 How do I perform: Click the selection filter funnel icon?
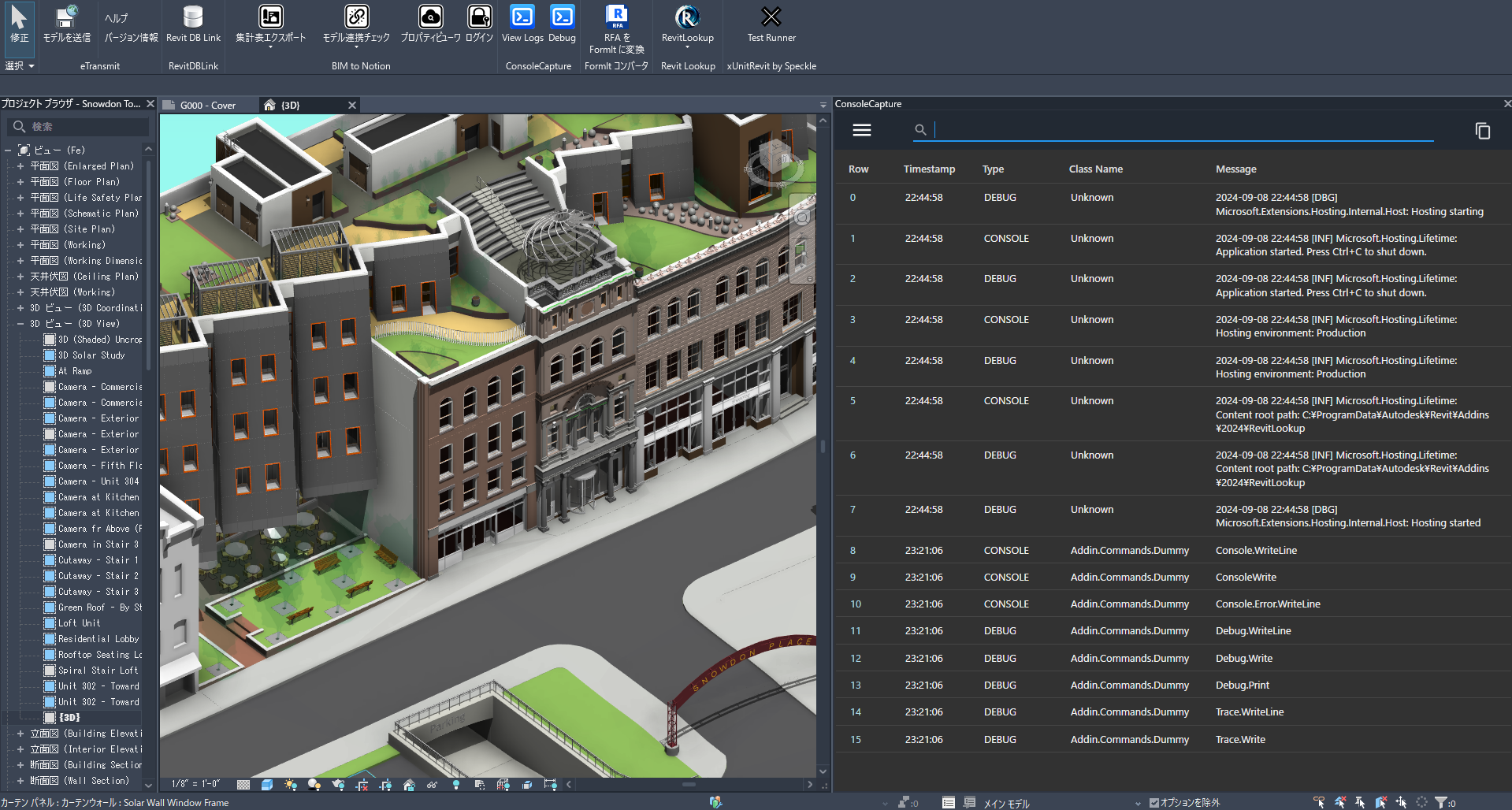point(1441,802)
